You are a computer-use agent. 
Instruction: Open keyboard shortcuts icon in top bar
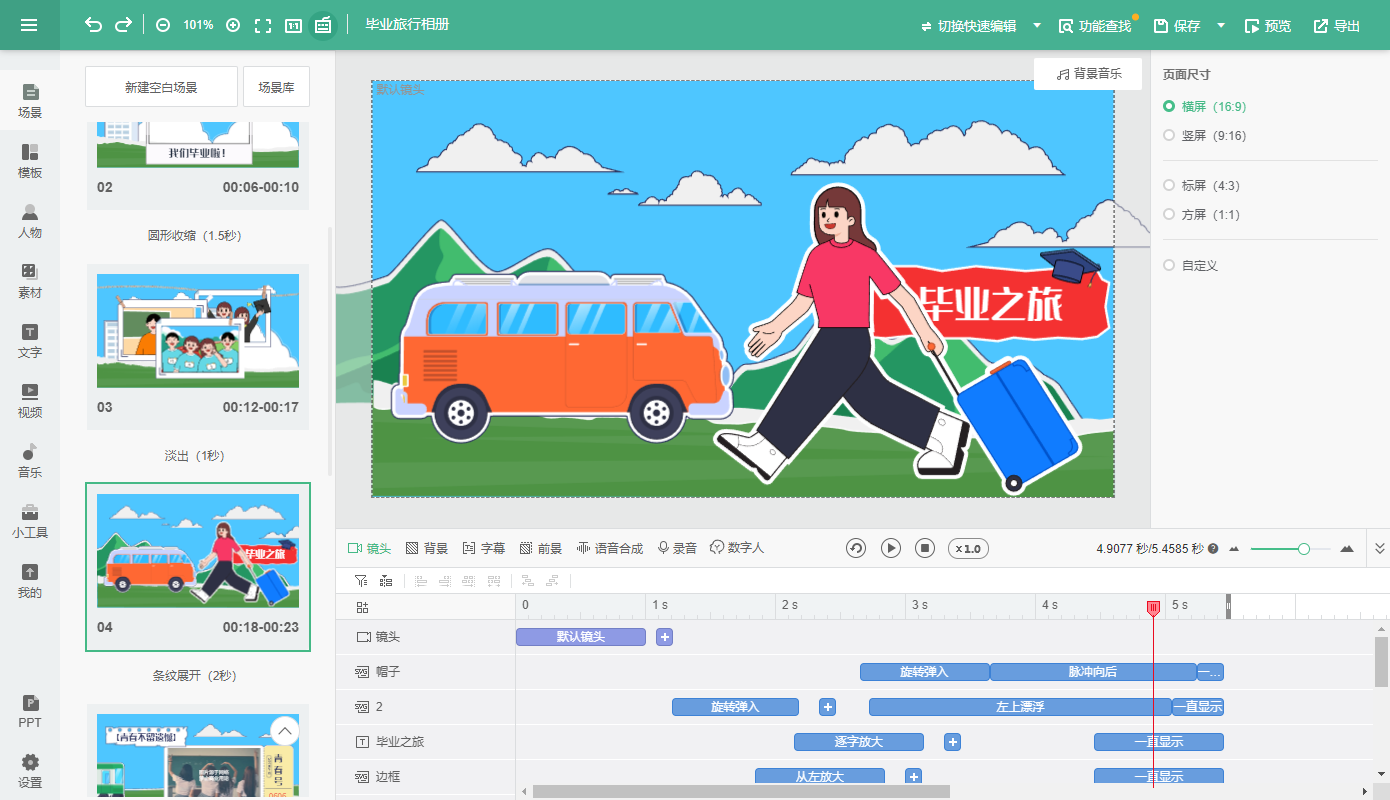click(x=322, y=25)
